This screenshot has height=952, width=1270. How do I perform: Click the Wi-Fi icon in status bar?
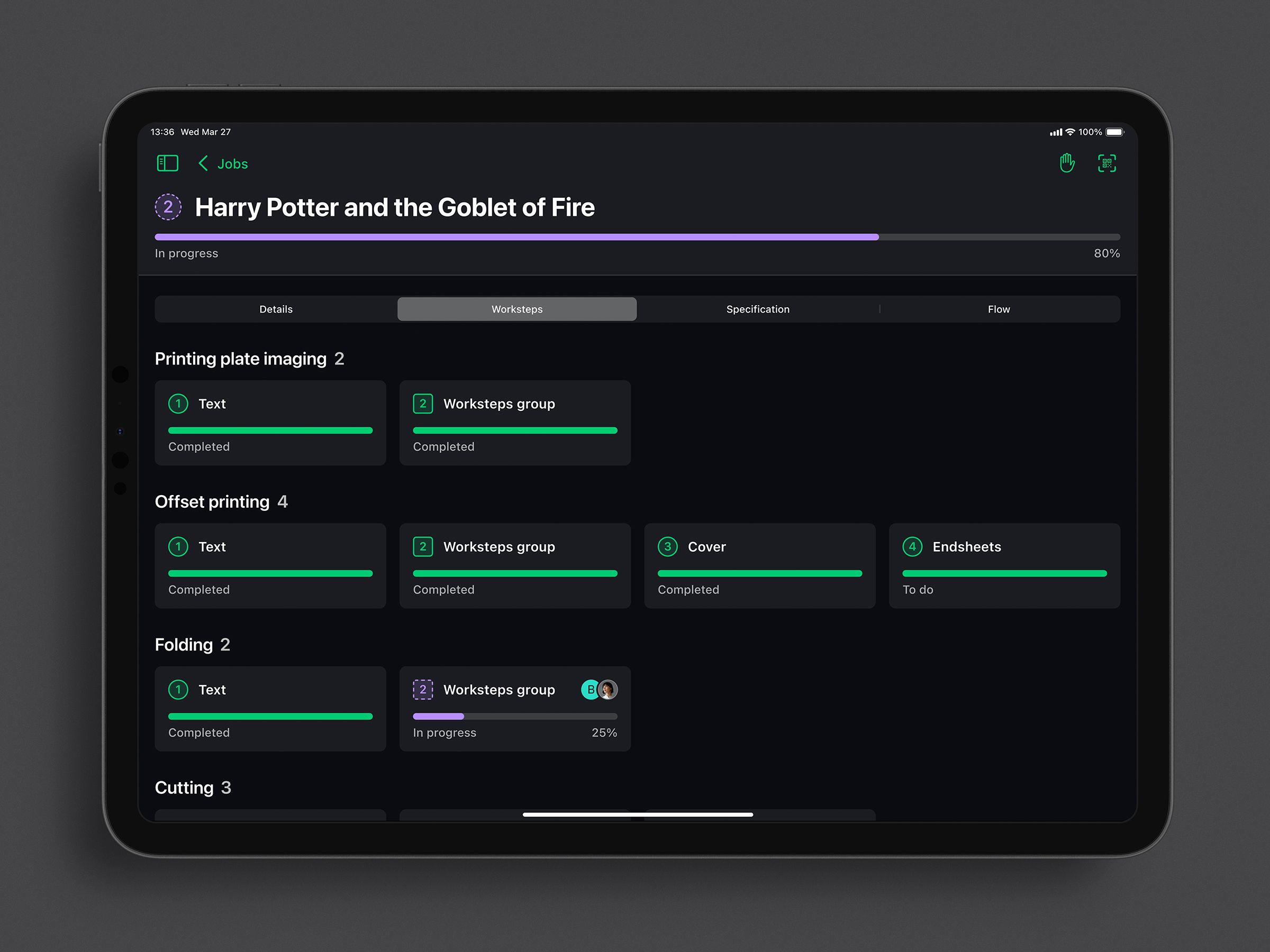point(1070,132)
